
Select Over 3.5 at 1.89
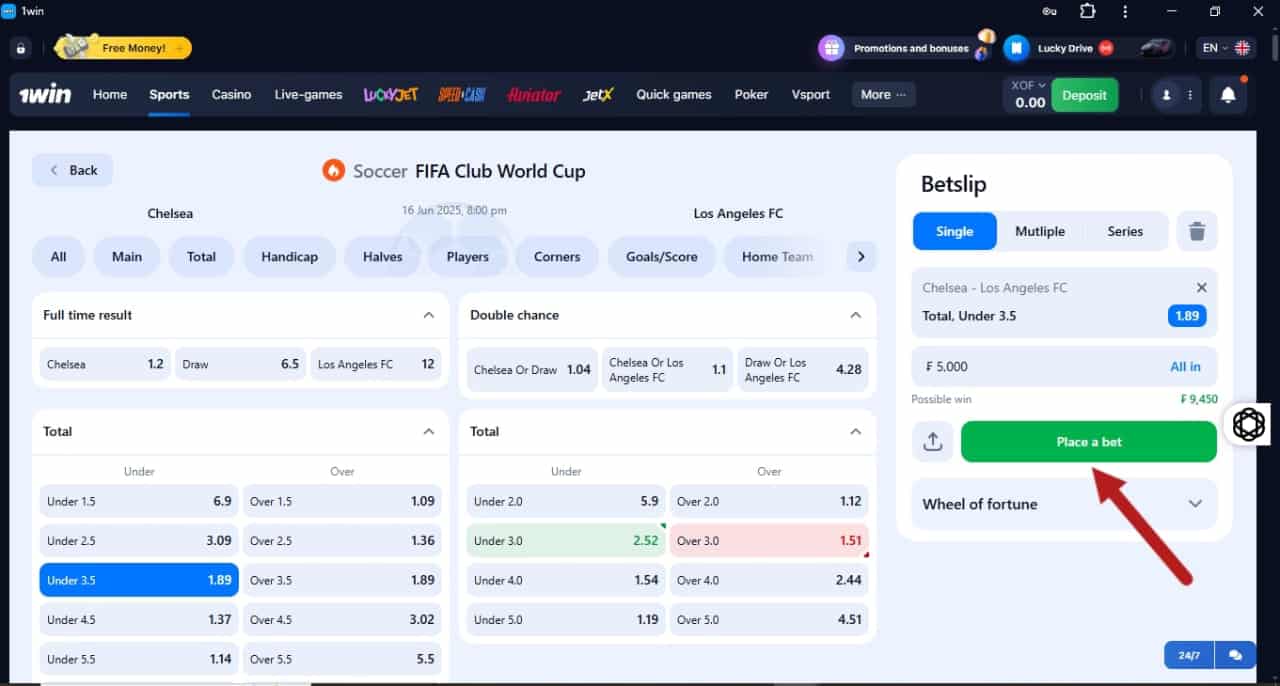click(x=342, y=580)
